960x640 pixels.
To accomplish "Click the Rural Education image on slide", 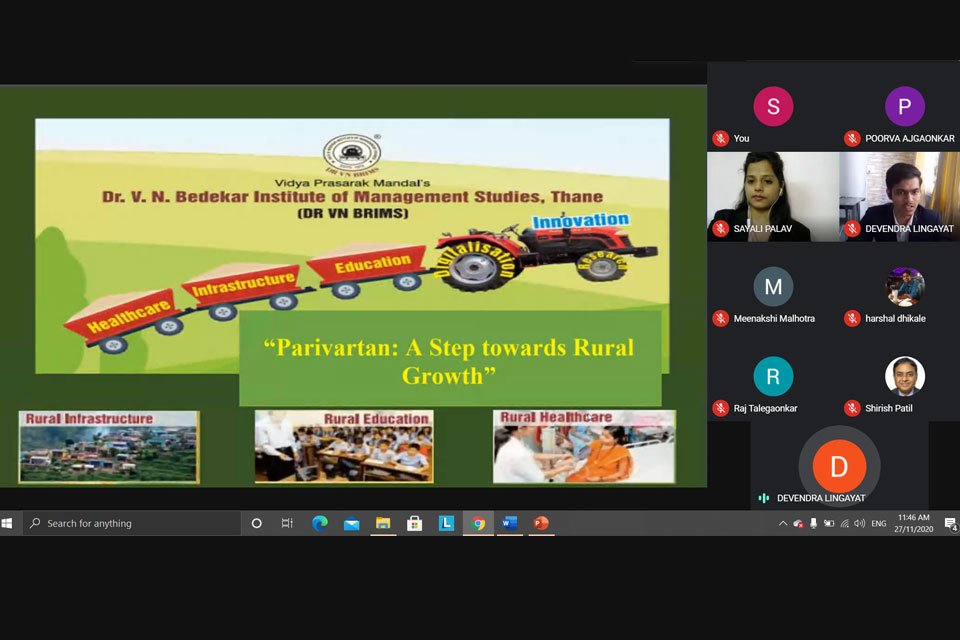I will pyautogui.click(x=344, y=446).
